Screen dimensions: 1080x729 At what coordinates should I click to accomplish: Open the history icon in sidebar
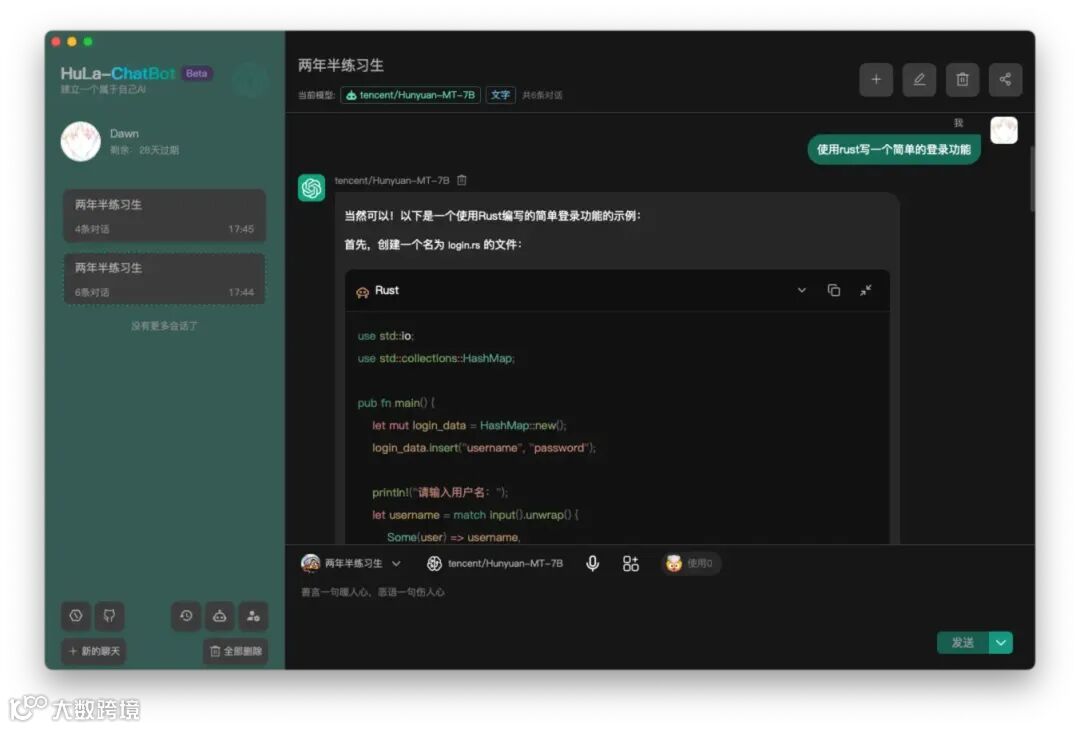tap(186, 616)
